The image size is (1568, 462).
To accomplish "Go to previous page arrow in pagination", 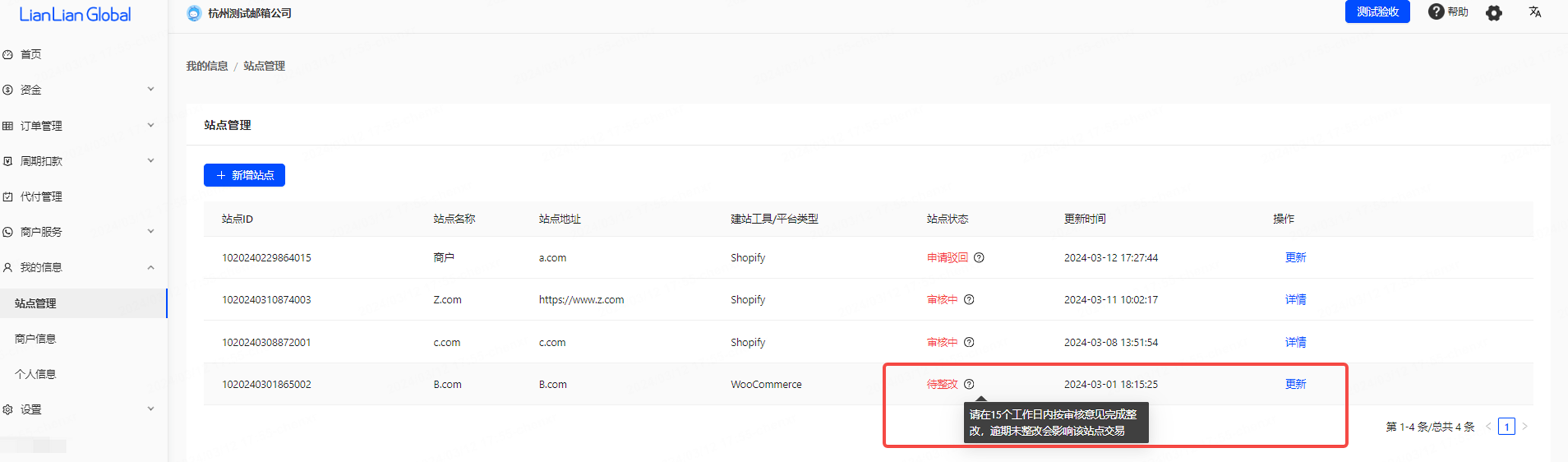I will 1488,427.
